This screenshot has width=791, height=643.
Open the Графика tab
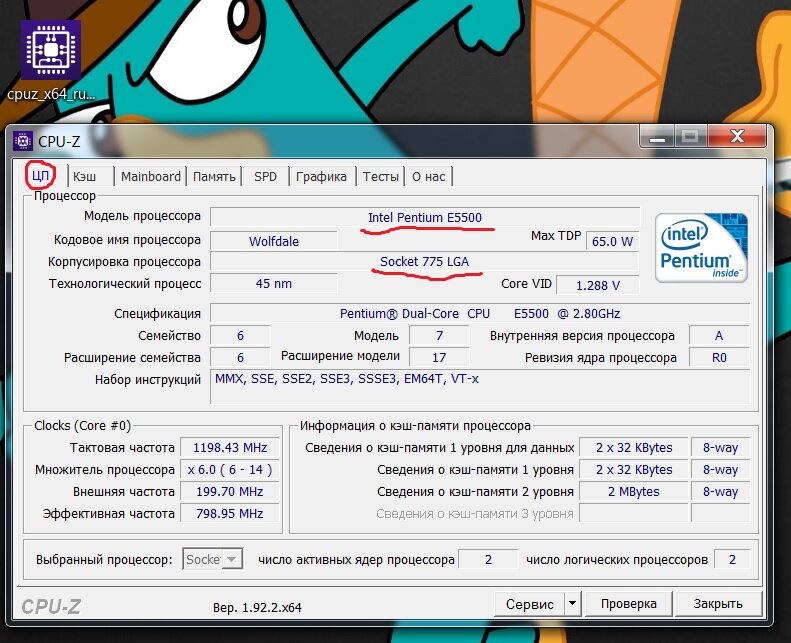pyautogui.click(x=321, y=177)
